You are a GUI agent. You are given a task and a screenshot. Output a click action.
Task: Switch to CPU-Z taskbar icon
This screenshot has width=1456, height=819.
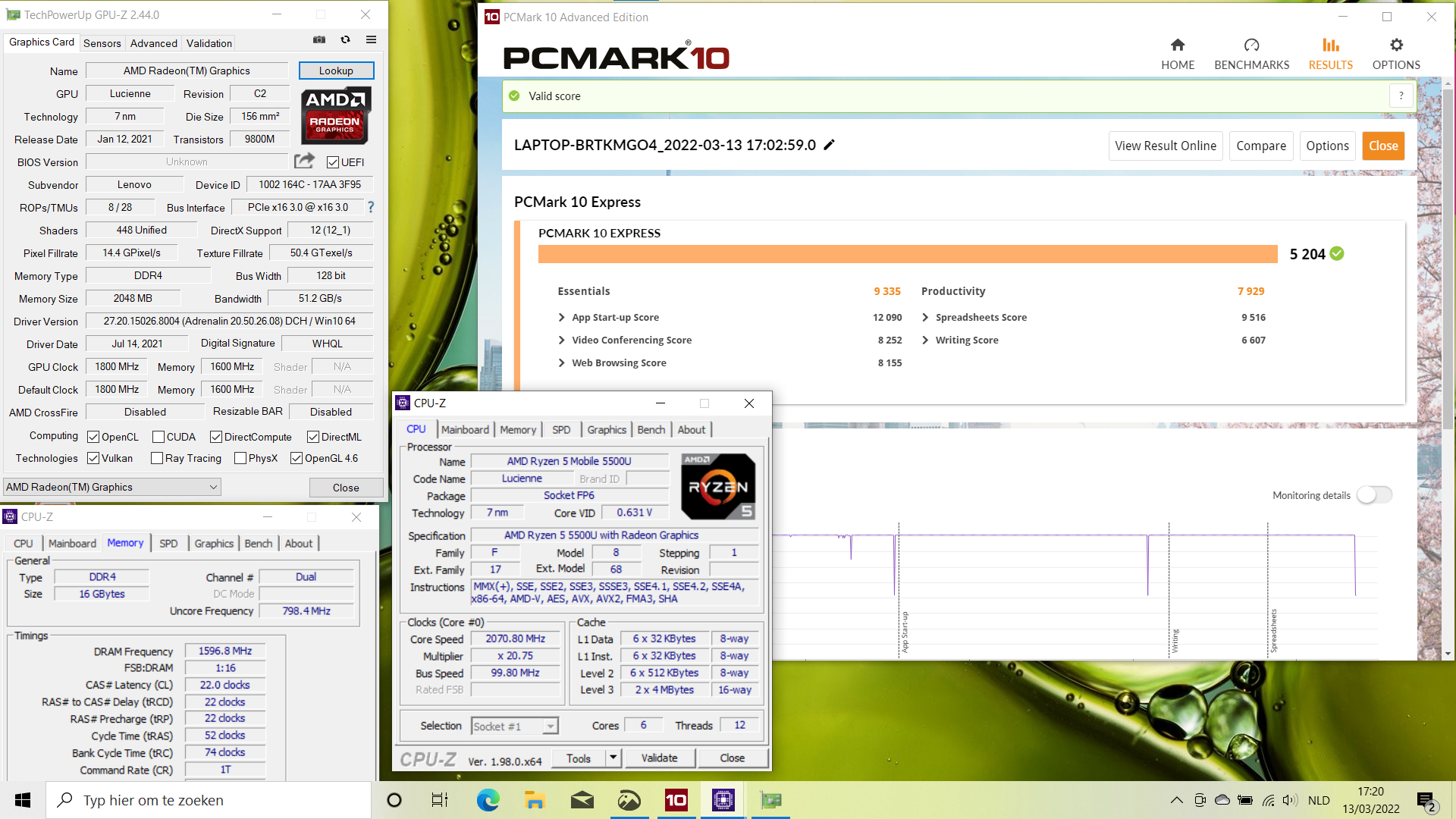pyautogui.click(x=723, y=800)
